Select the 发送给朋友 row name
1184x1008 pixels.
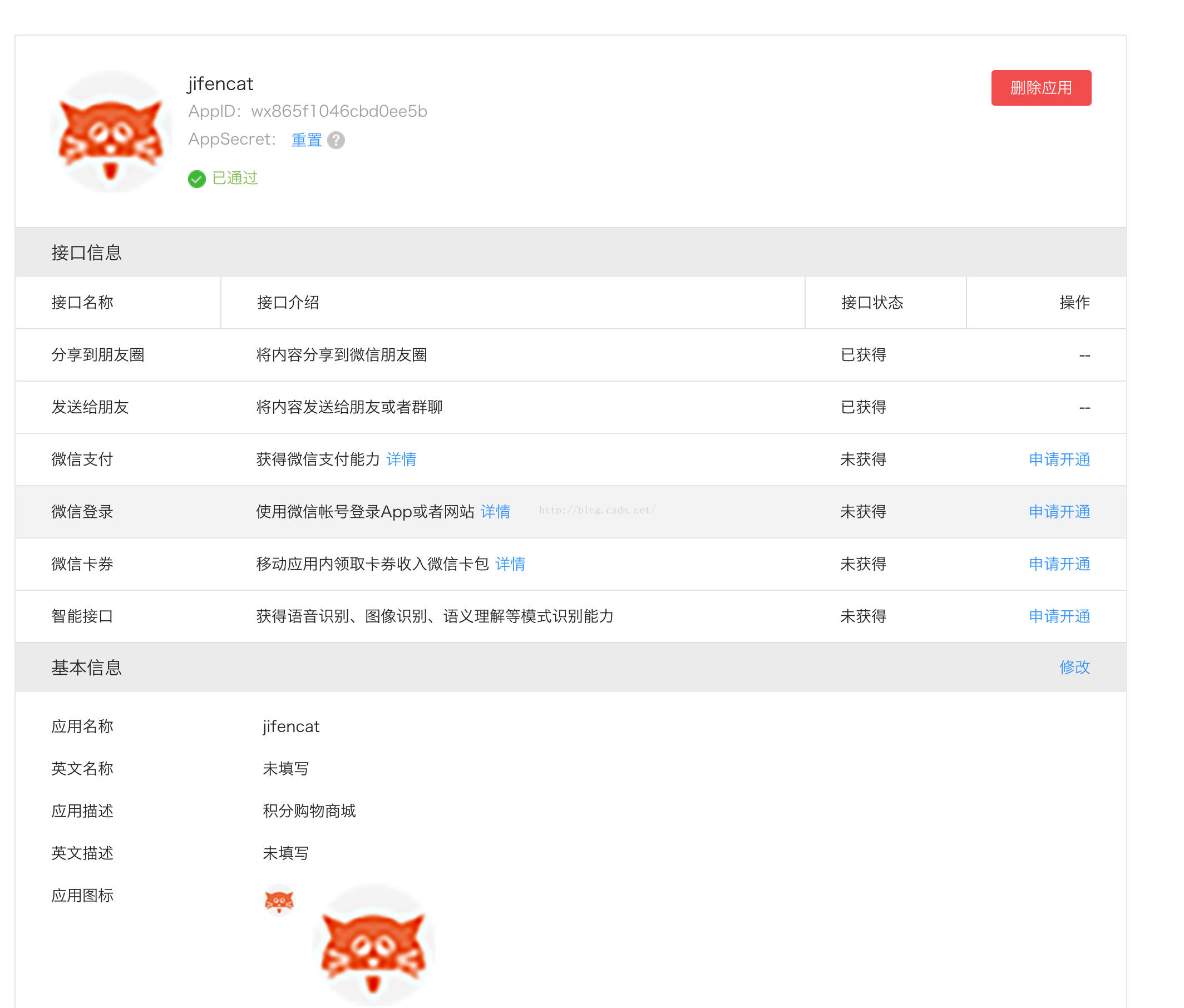(x=90, y=407)
